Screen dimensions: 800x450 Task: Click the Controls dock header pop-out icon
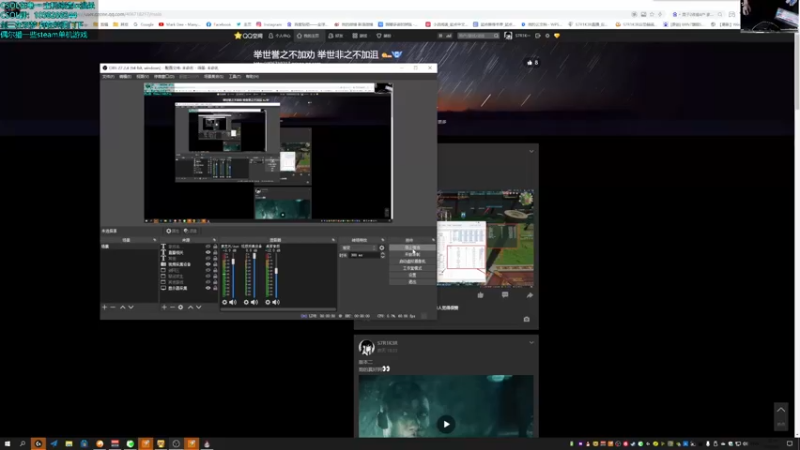point(433,240)
